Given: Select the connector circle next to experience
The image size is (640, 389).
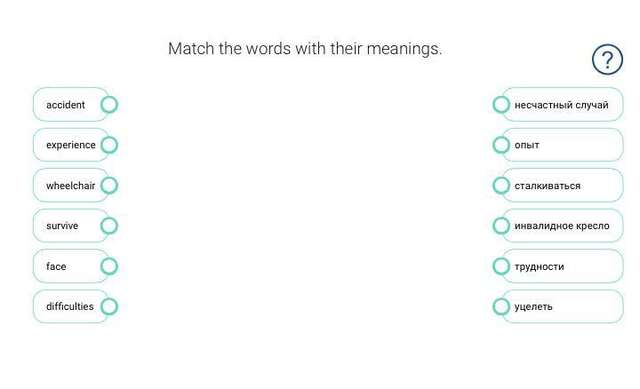Looking at the screenshot, I should coord(109,145).
